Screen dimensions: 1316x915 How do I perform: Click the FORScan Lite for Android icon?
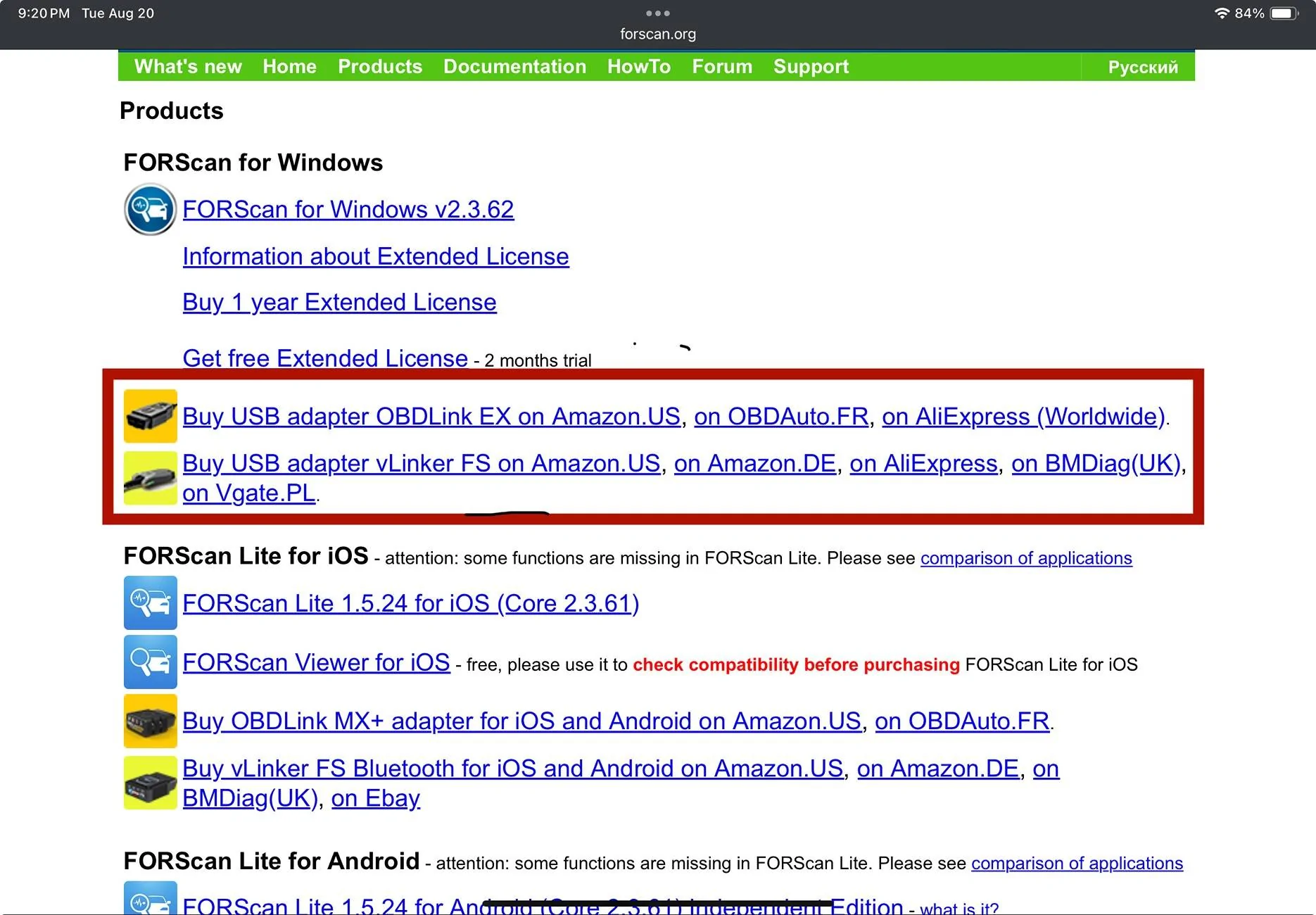point(150,898)
